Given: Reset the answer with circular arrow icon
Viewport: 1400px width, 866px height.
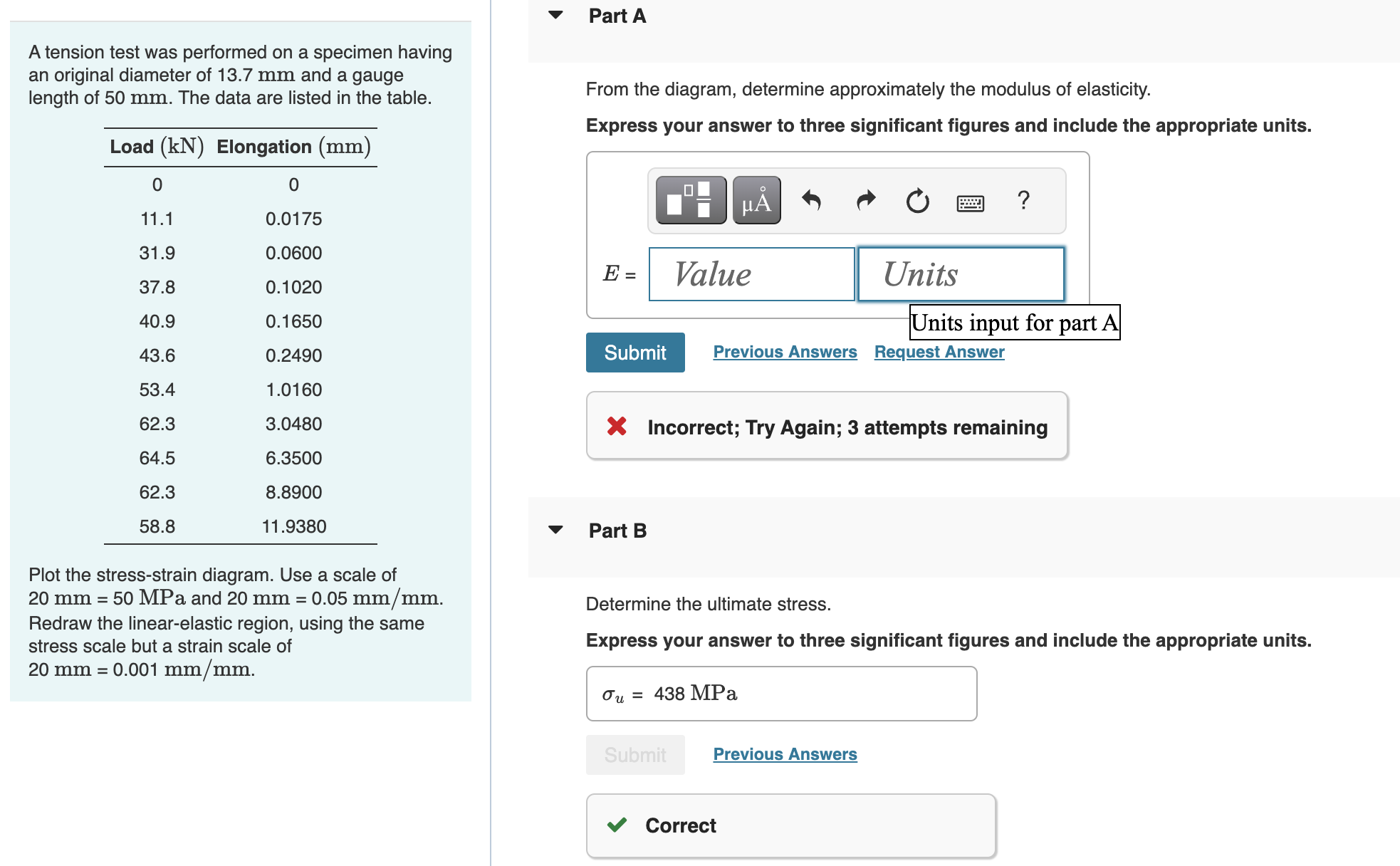Looking at the screenshot, I should [x=917, y=202].
